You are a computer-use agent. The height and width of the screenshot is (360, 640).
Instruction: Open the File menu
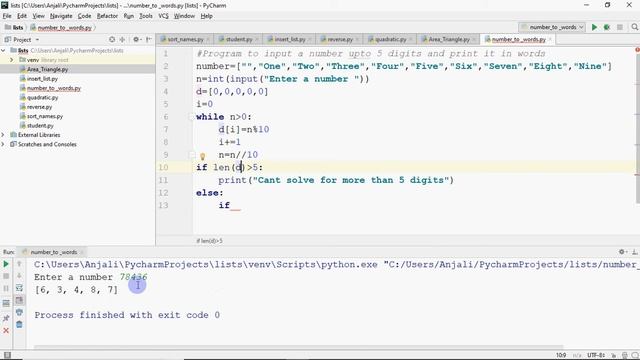[x=7, y=16]
